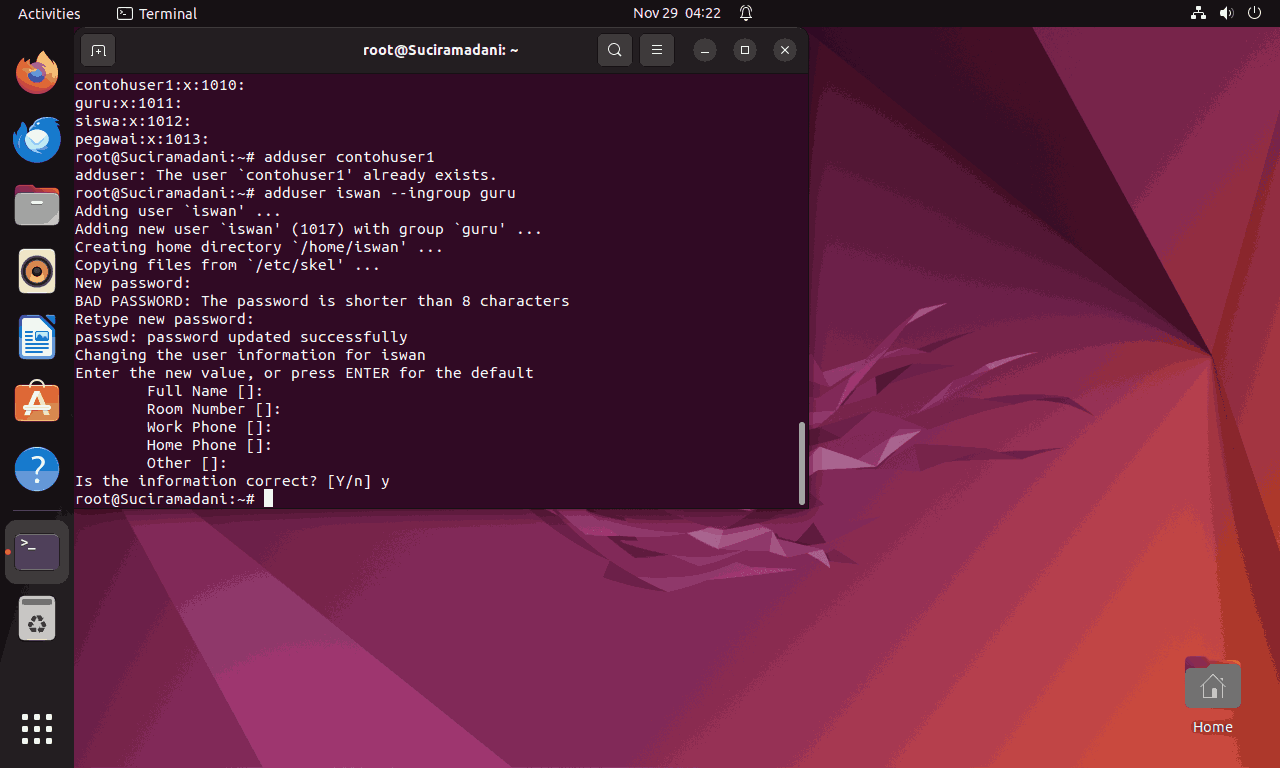Viewport: 1280px width, 768px height.
Task: Click 'Adding new user iswan (1017)' line
Action: [x=308, y=229]
